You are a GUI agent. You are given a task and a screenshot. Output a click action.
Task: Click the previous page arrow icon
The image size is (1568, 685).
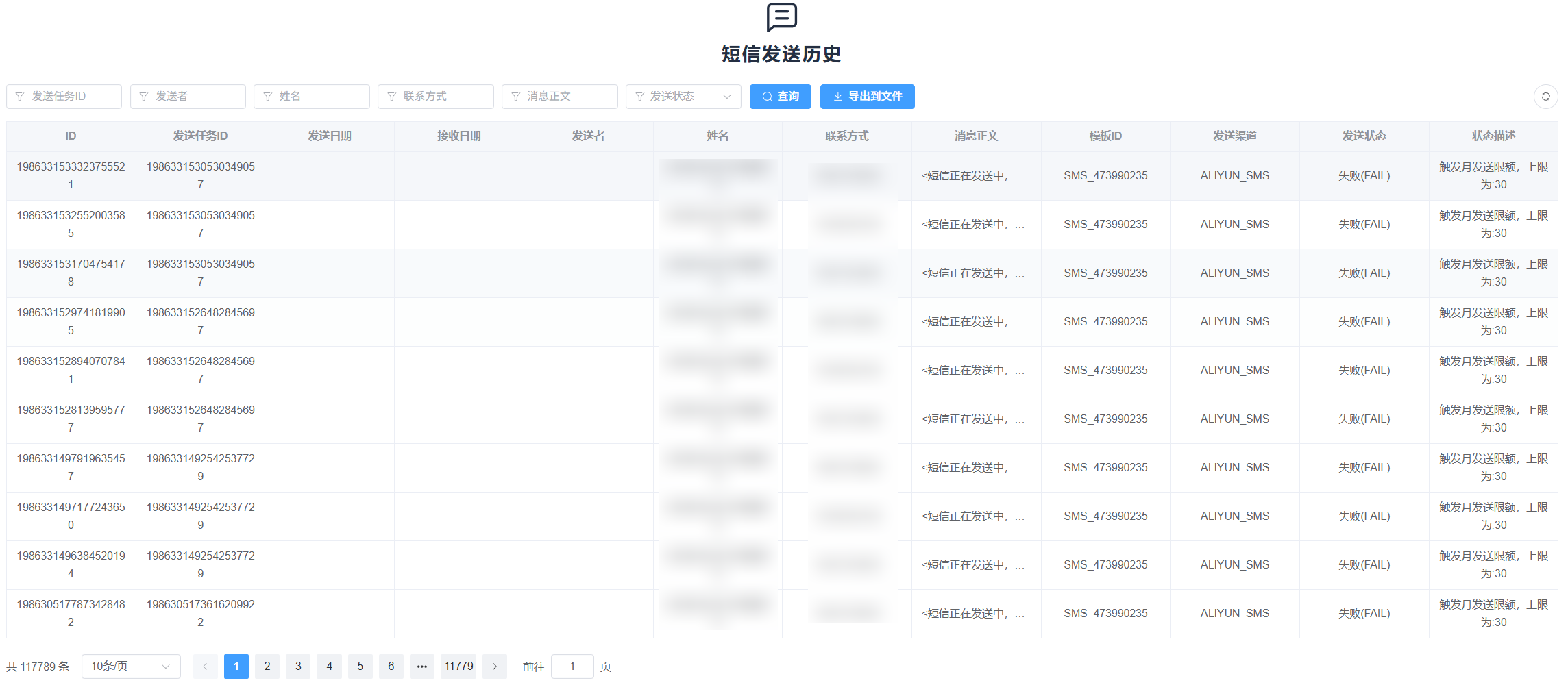pos(205,667)
